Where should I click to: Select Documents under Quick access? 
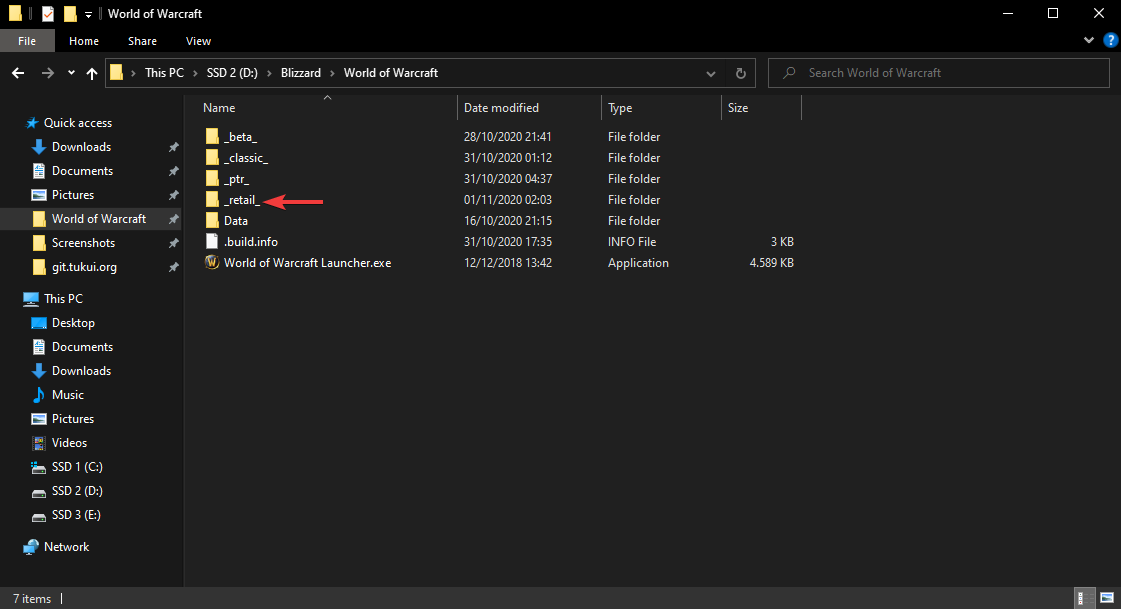click(x=82, y=171)
